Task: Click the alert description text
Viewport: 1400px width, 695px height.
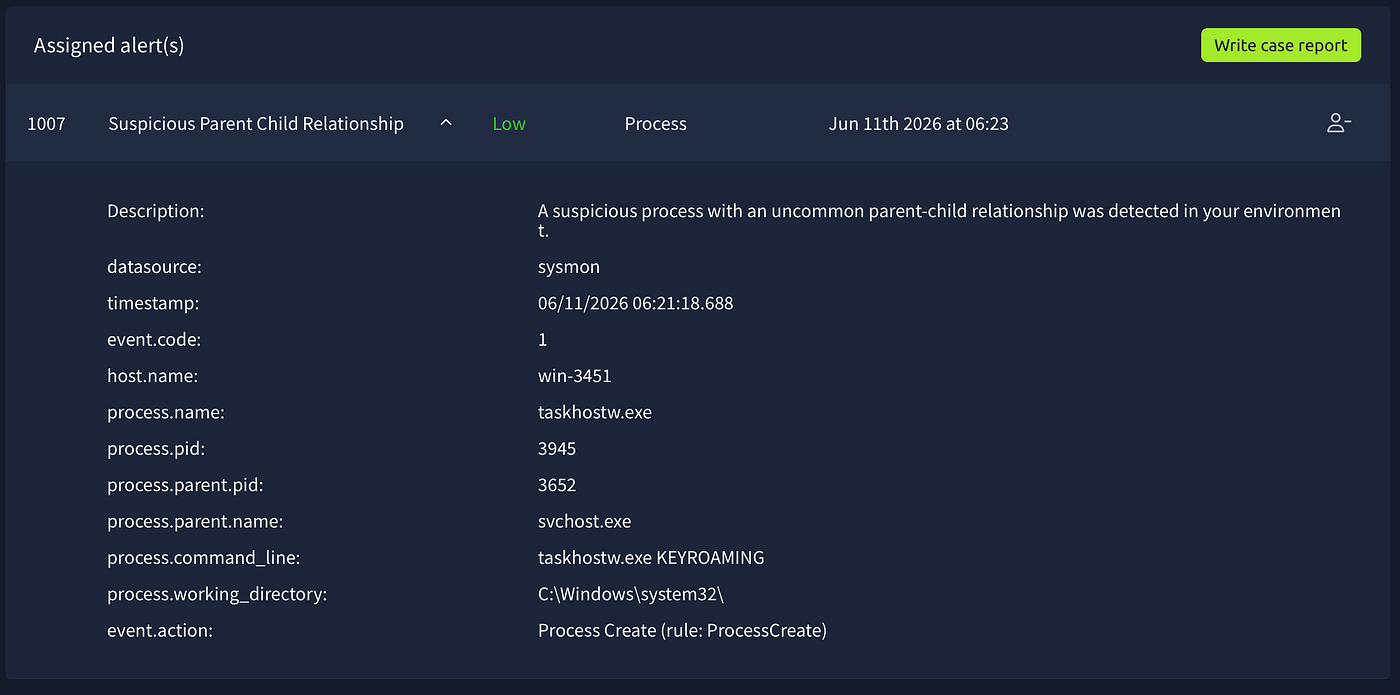Action: 939,221
